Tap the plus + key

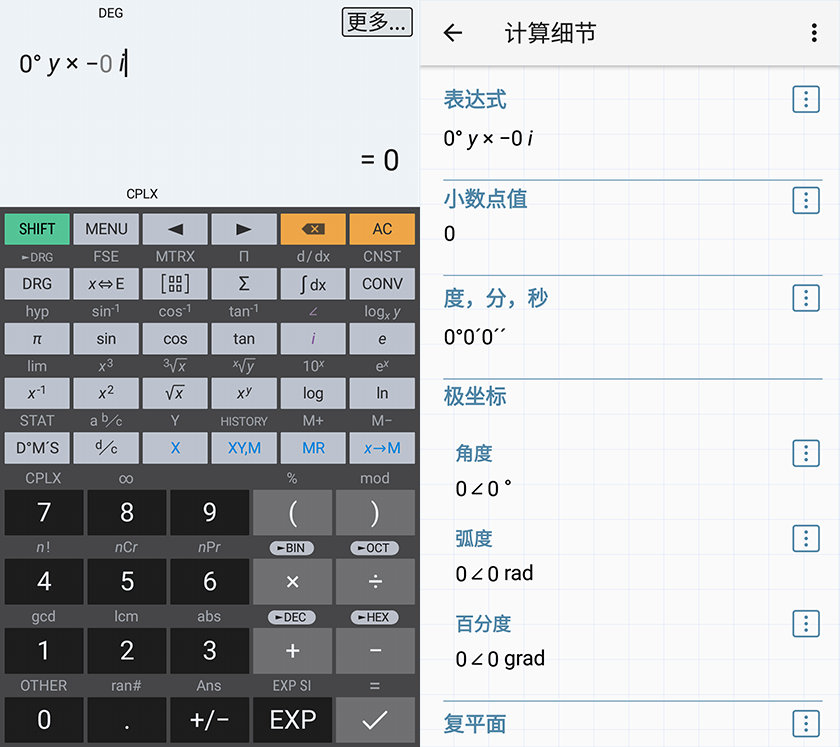pyautogui.click(x=292, y=651)
